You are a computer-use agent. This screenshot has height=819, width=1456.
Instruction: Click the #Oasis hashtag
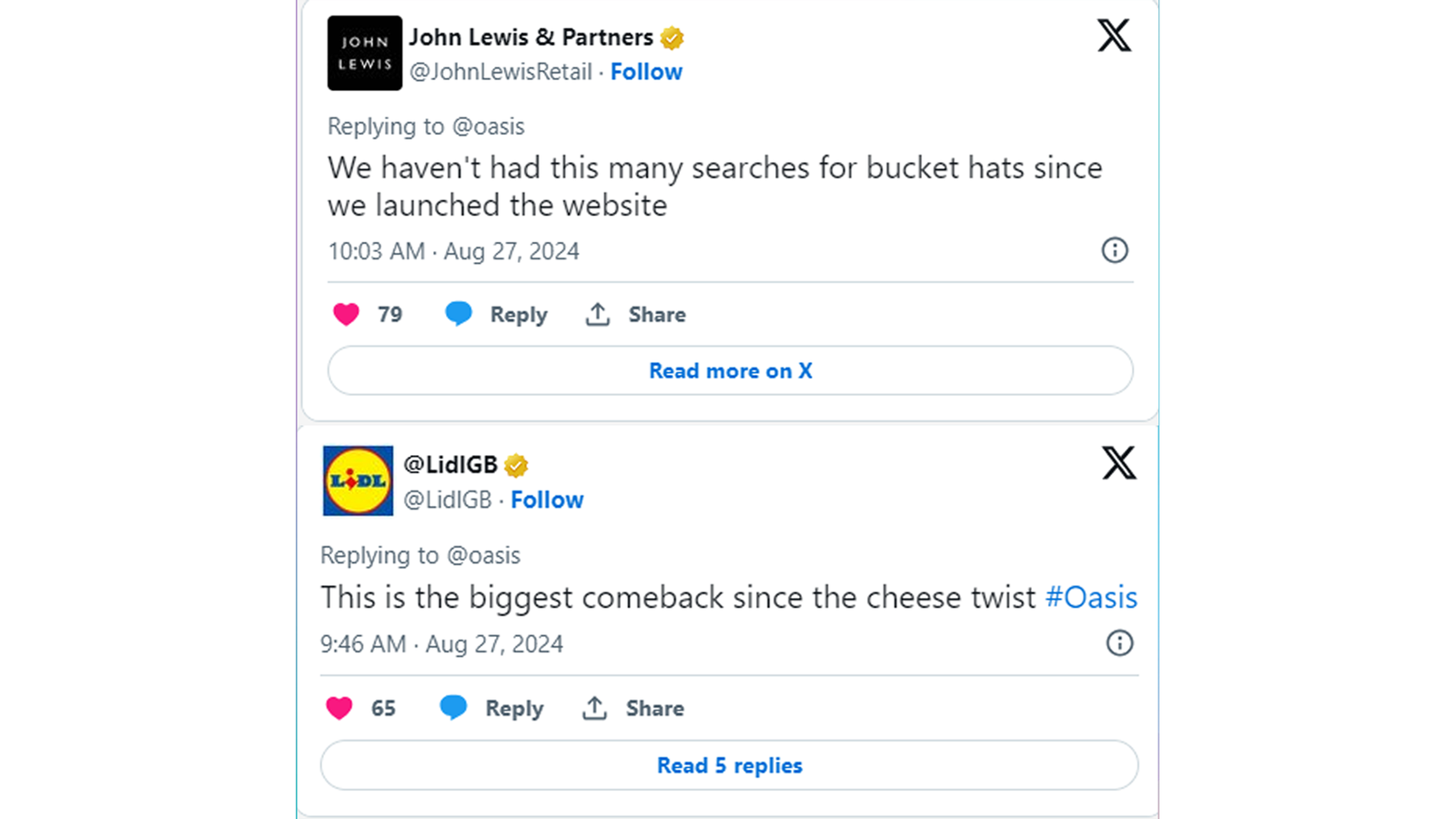(1092, 598)
